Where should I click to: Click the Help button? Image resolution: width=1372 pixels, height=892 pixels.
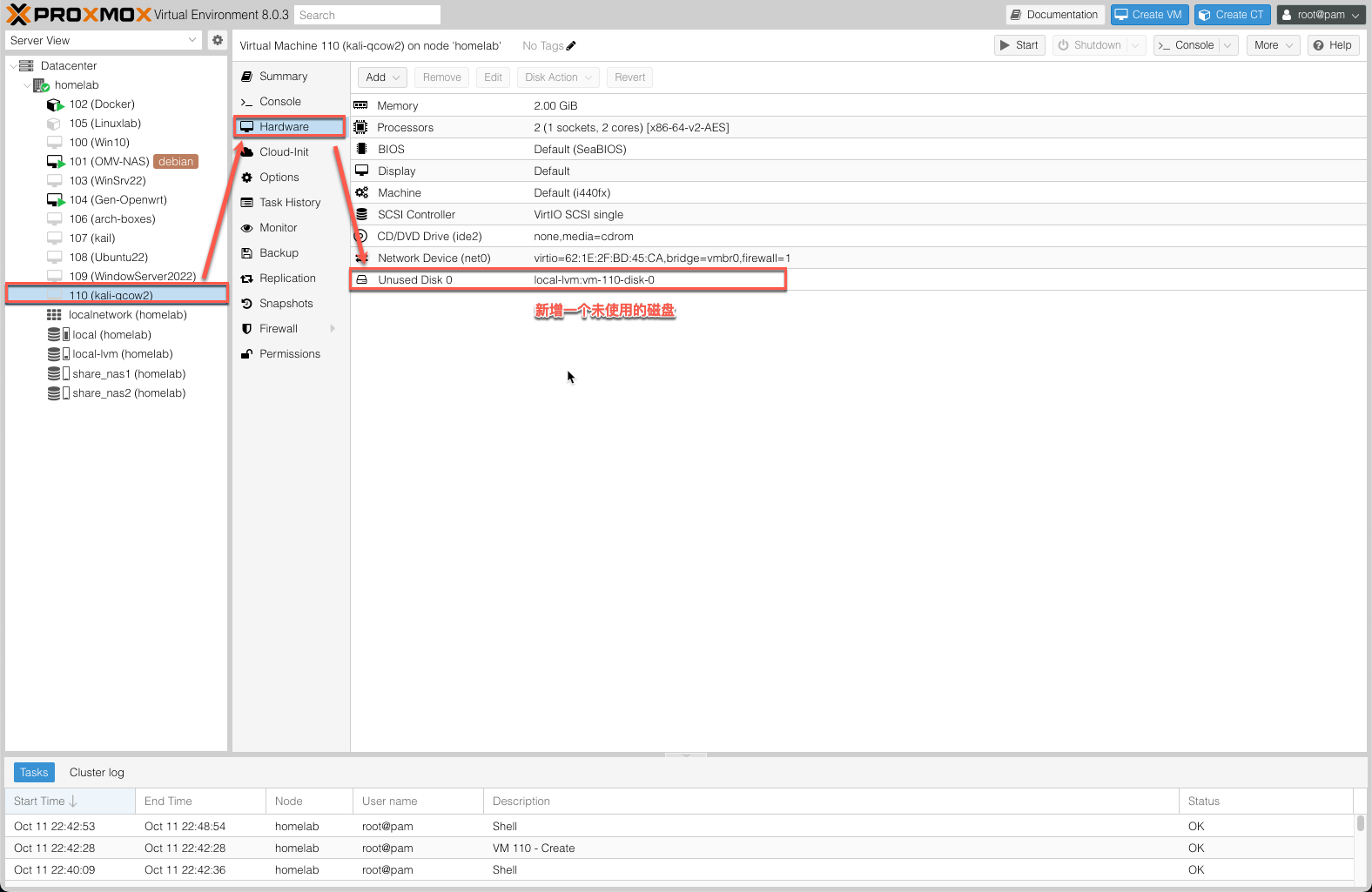point(1333,45)
